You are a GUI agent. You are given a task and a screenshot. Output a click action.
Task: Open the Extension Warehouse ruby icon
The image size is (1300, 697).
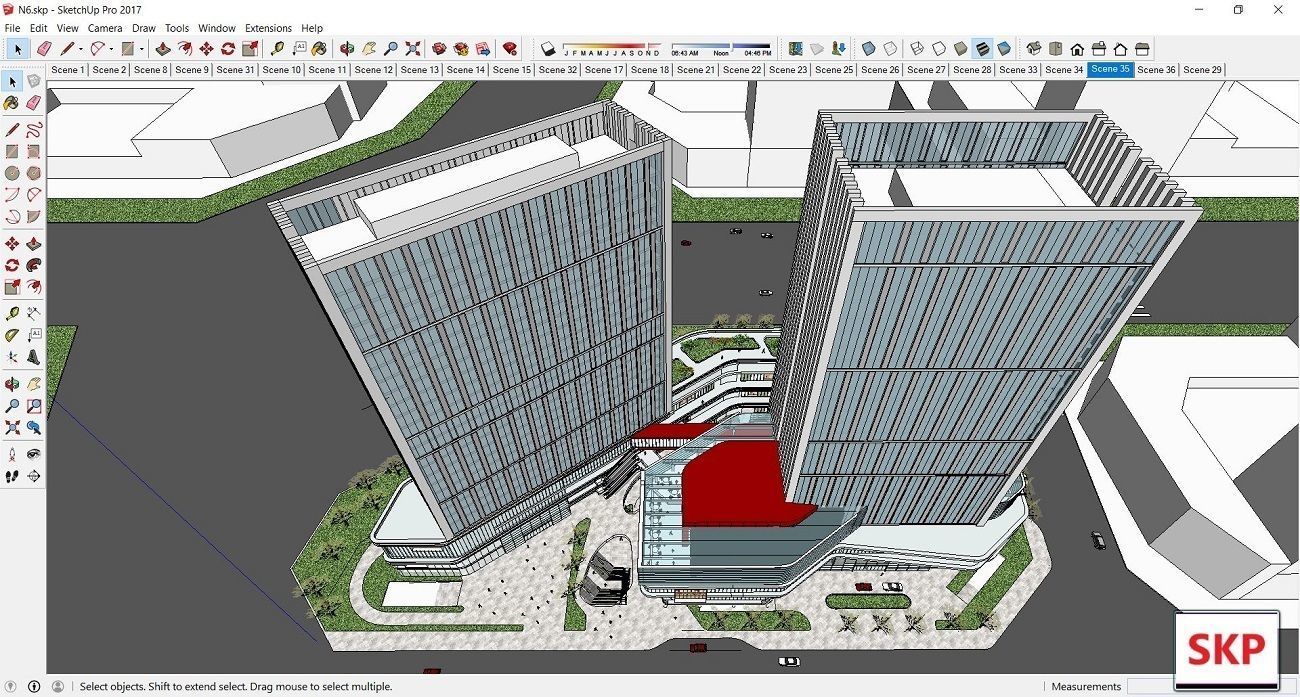pos(510,48)
